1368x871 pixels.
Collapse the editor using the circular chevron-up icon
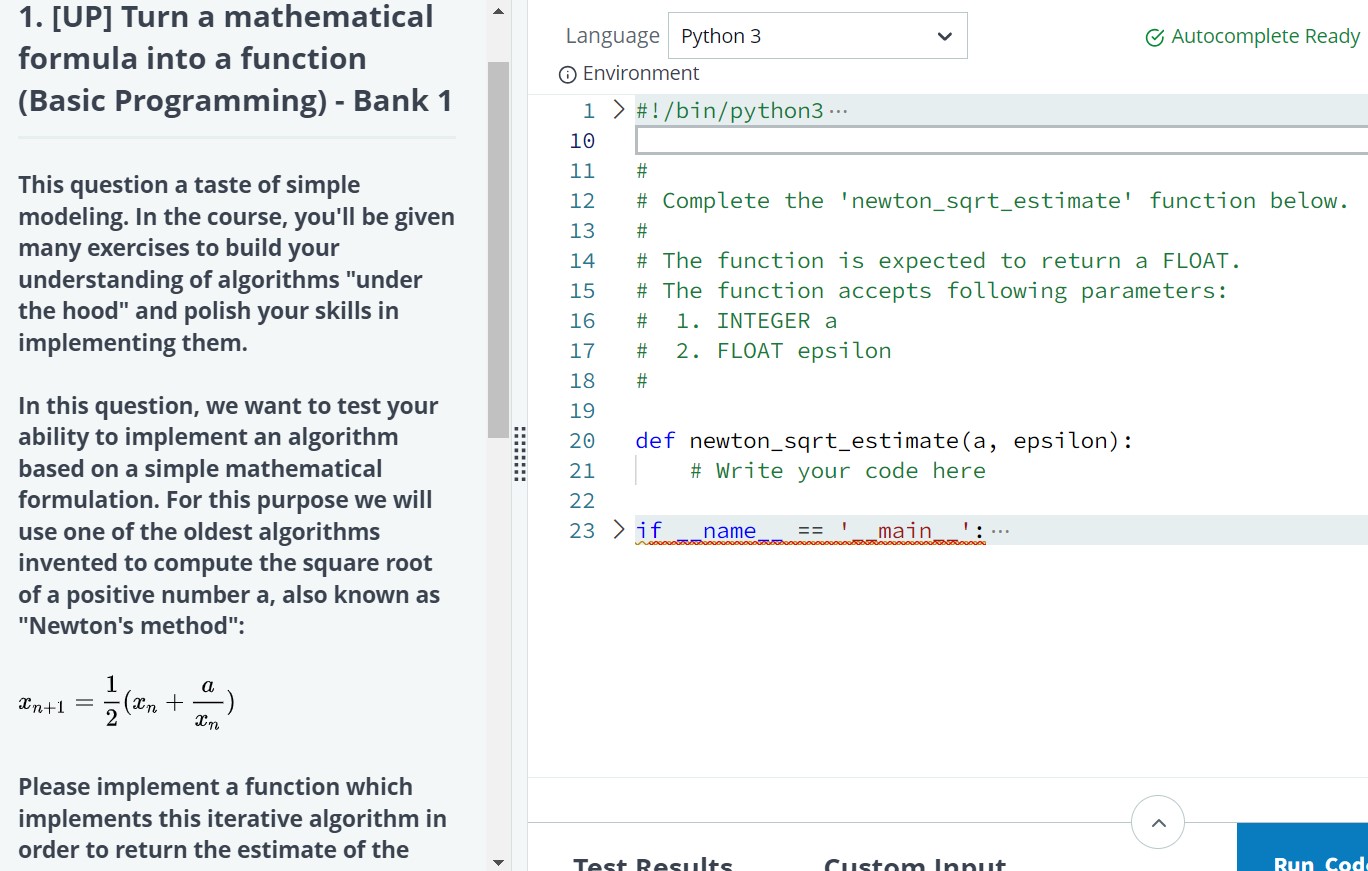(1157, 822)
